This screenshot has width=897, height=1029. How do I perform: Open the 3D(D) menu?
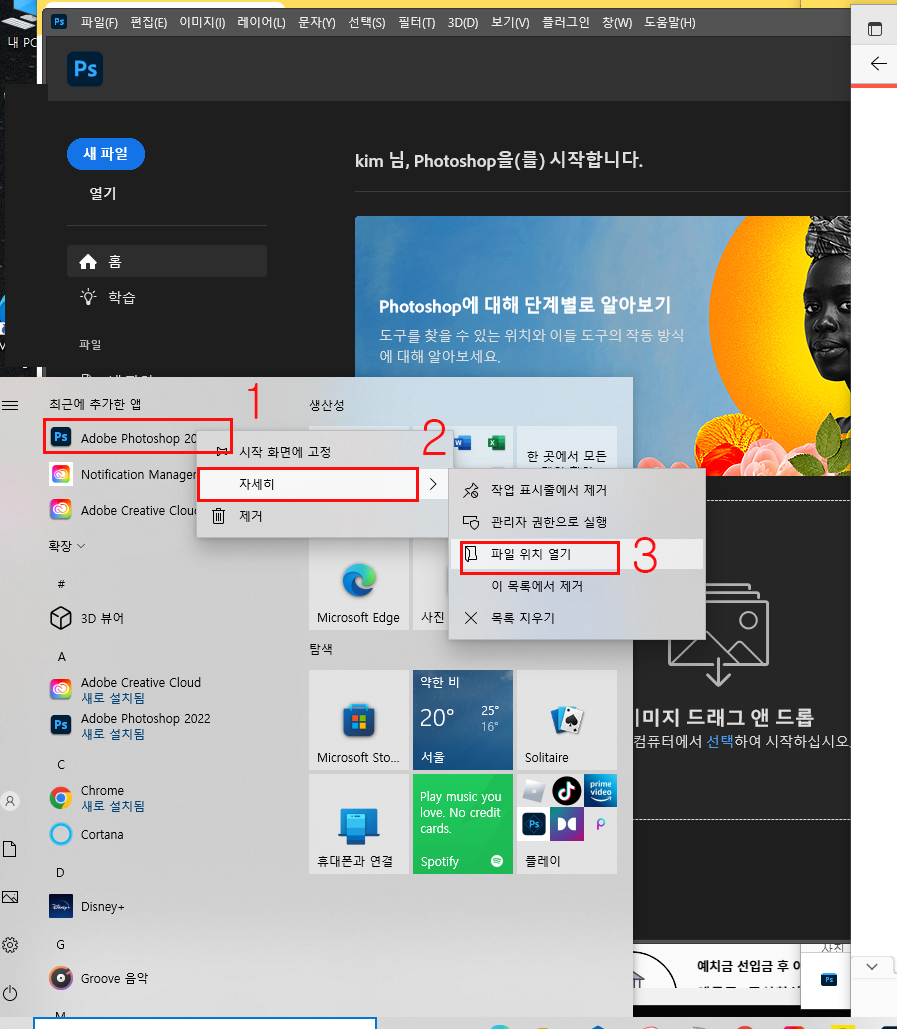point(463,22)
